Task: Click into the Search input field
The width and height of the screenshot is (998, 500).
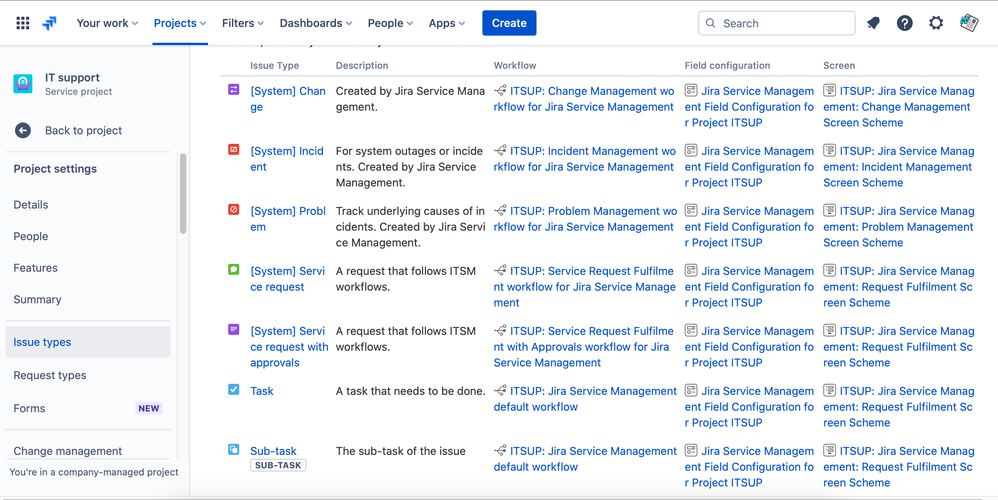Action: tap(777, 23)
